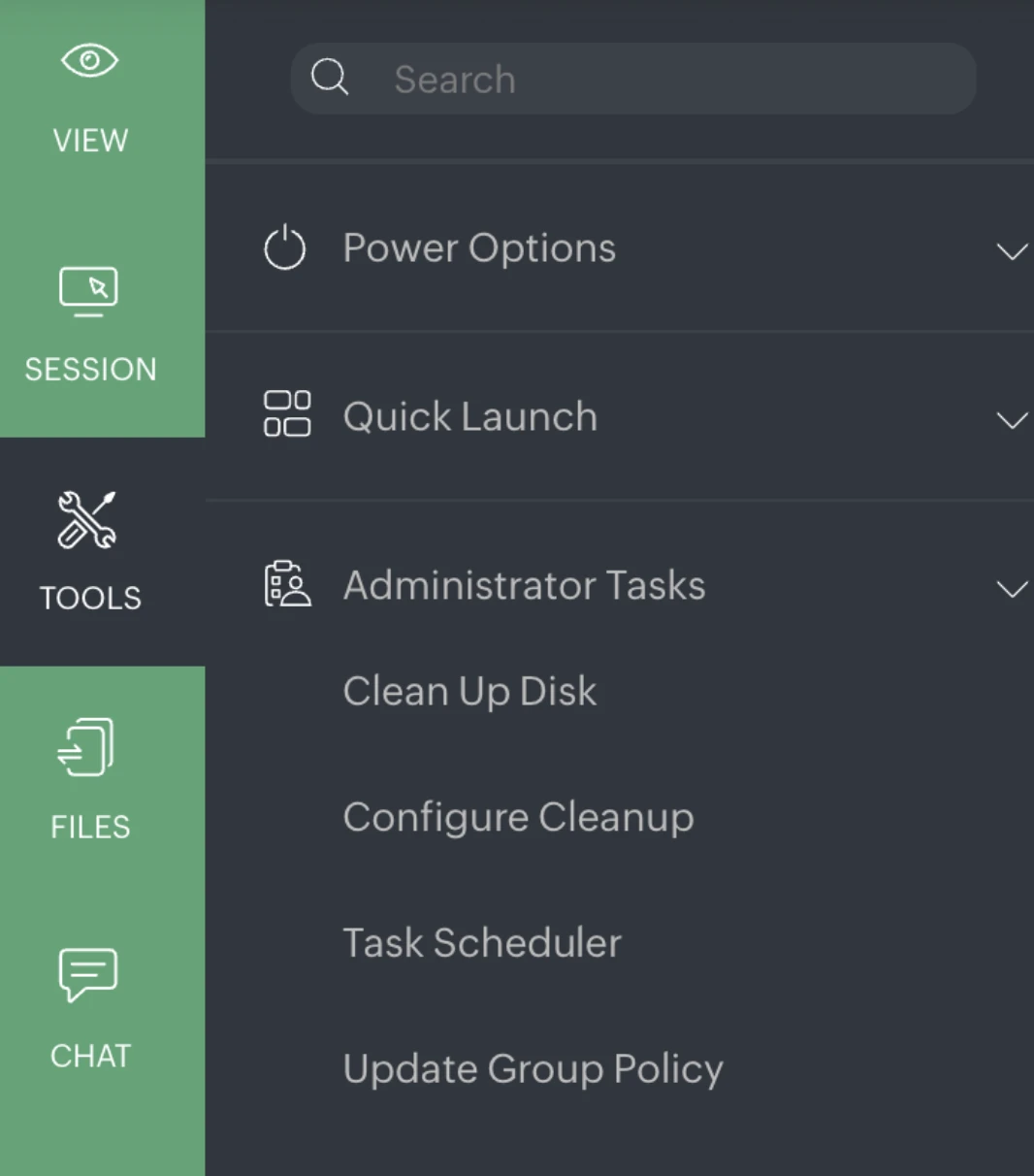Run Update Group Policy
Screen dimensions: 1034x1176
[x=533, y=1068]
